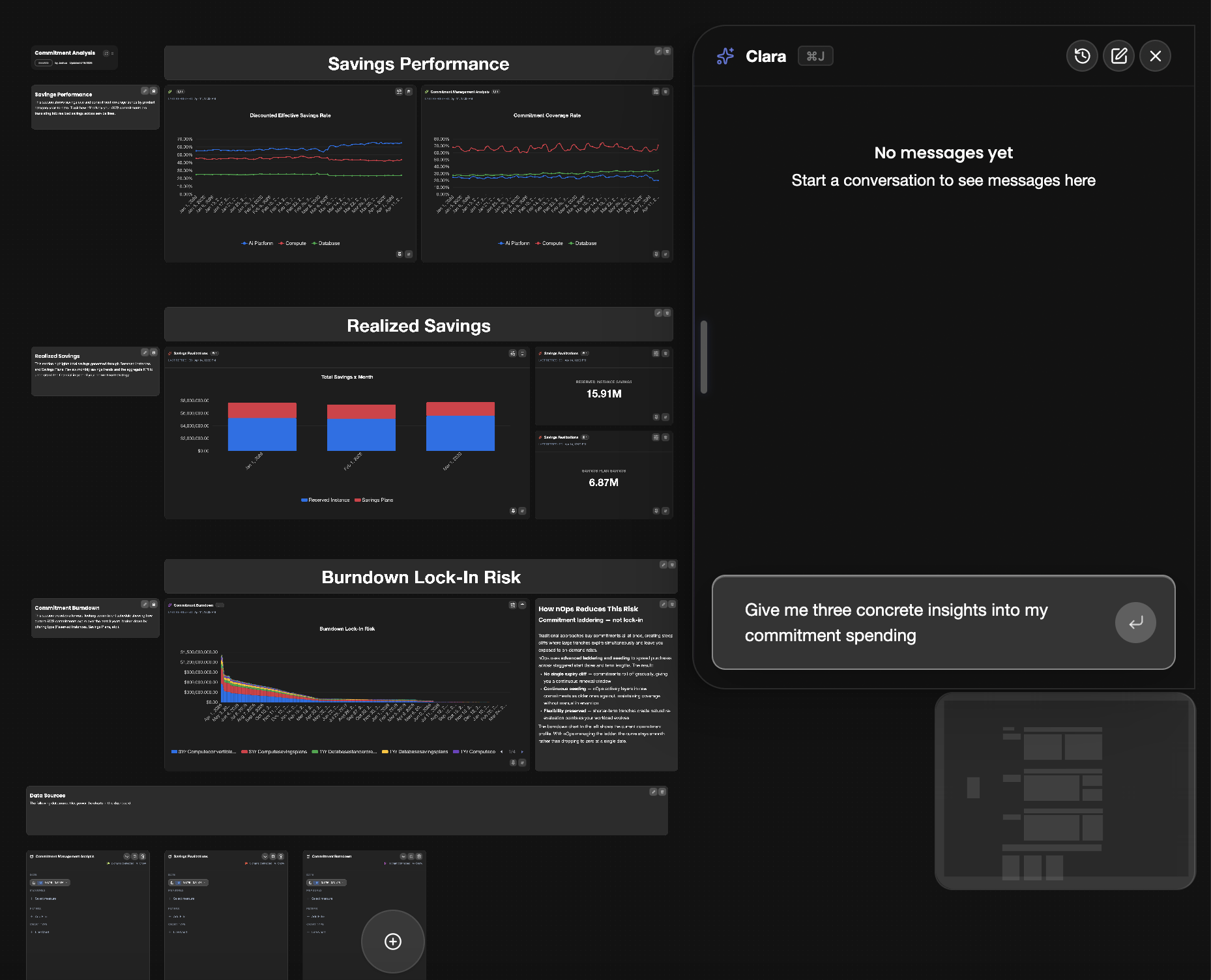This screenshot has height=980, width=1211.
Task: Start a new Clara conversation
Action: click(x=1118, y=56)
